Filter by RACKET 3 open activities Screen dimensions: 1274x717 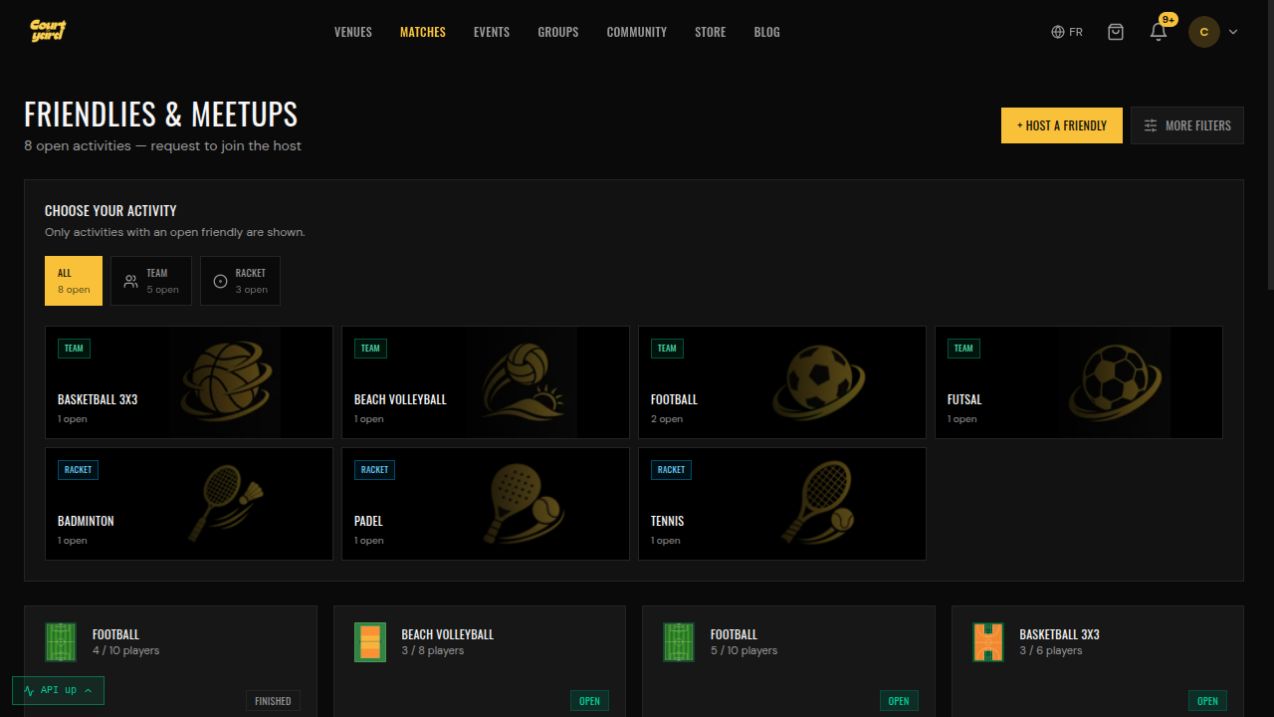tap(240, 281)
